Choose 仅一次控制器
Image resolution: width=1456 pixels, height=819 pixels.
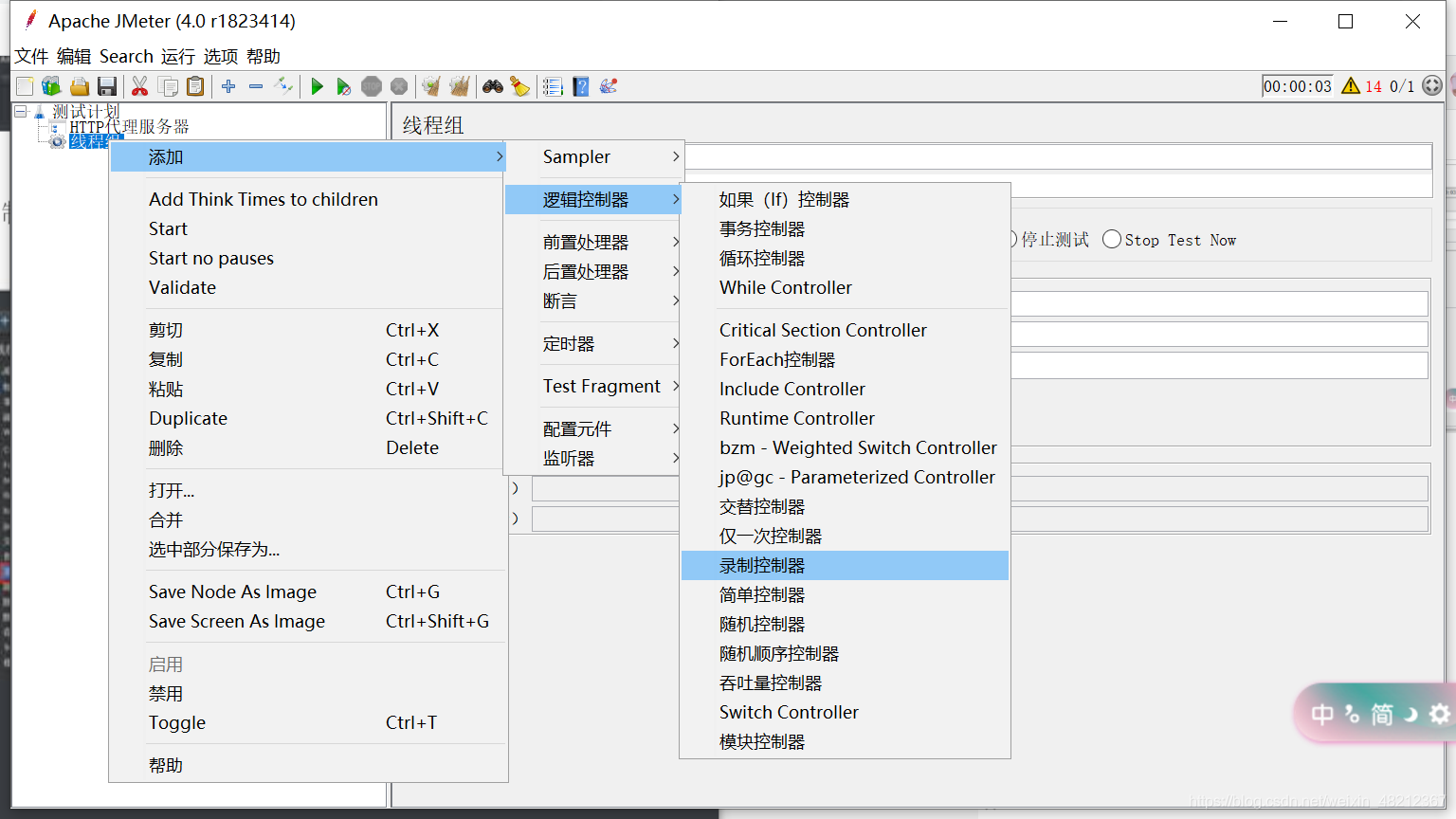845,536
